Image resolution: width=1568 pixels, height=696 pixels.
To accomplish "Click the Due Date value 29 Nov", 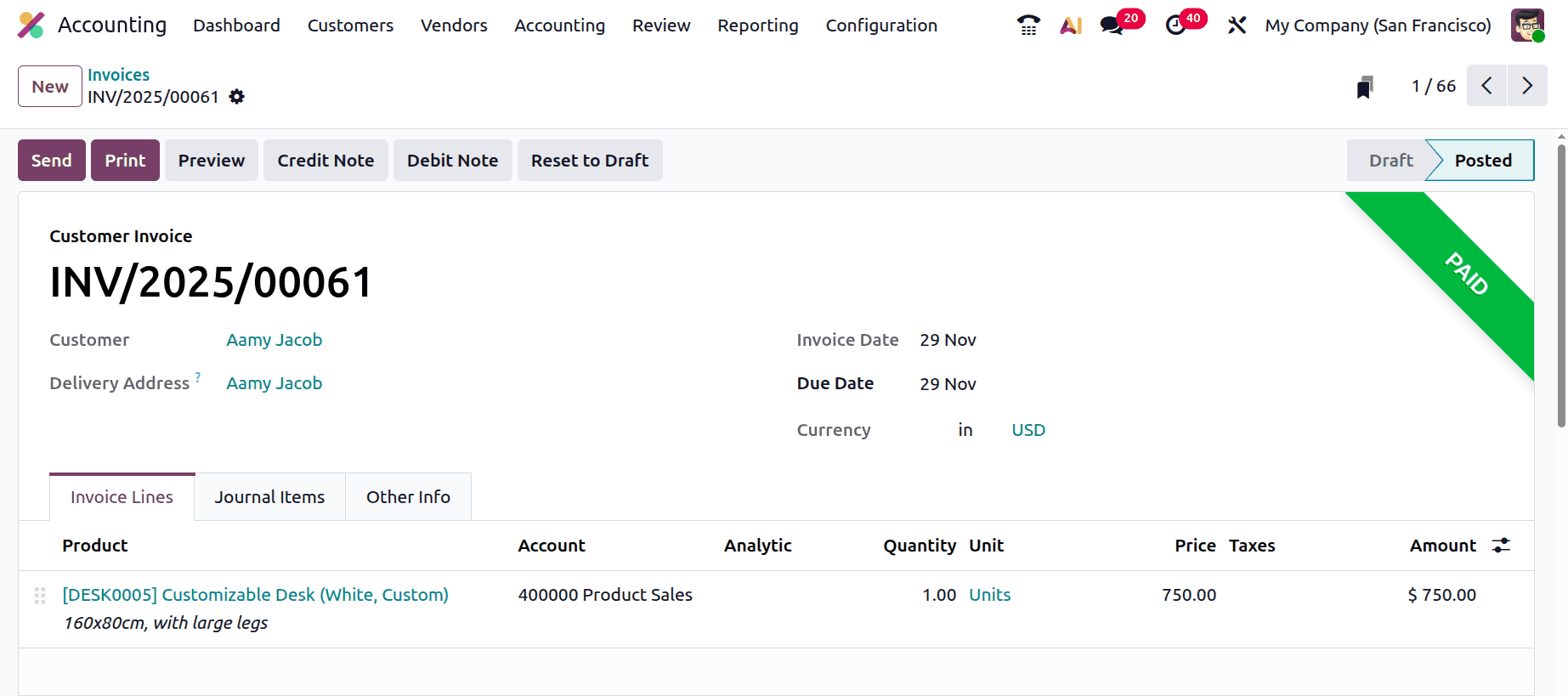I will [x=948, y=384].
